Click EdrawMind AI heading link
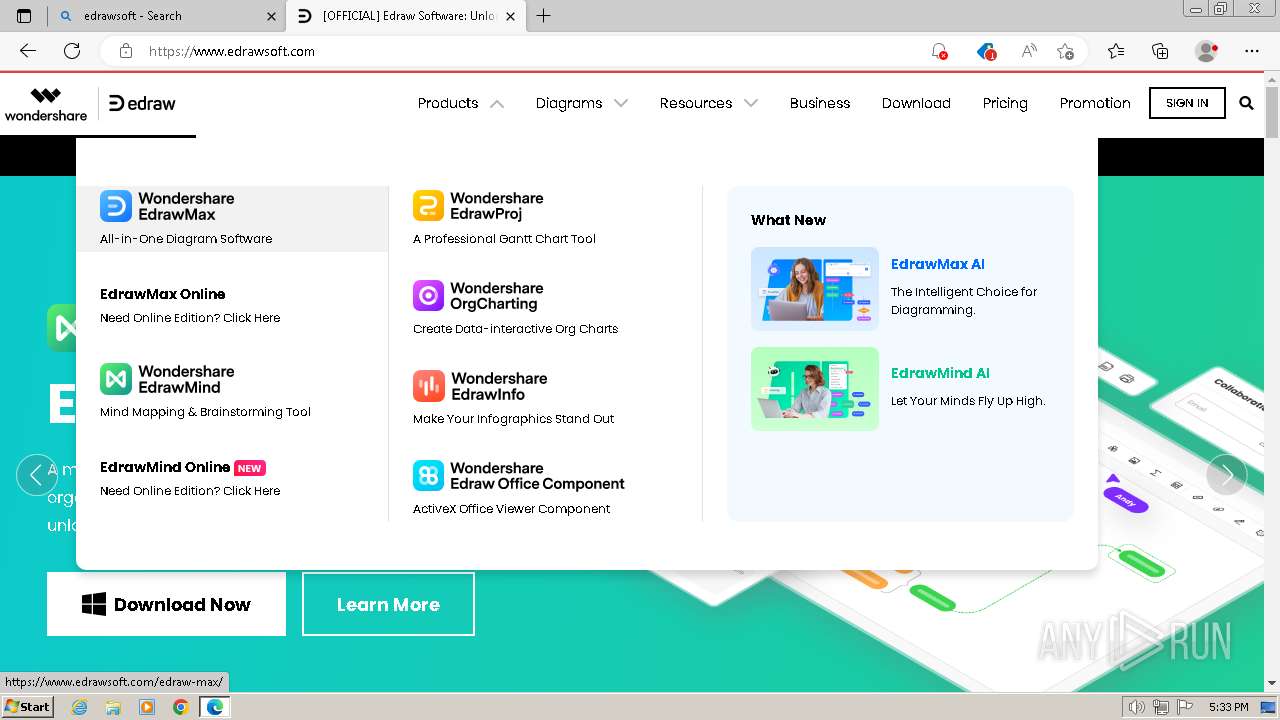The height and width of the screenshot is (720, 1280). point(940,373)
